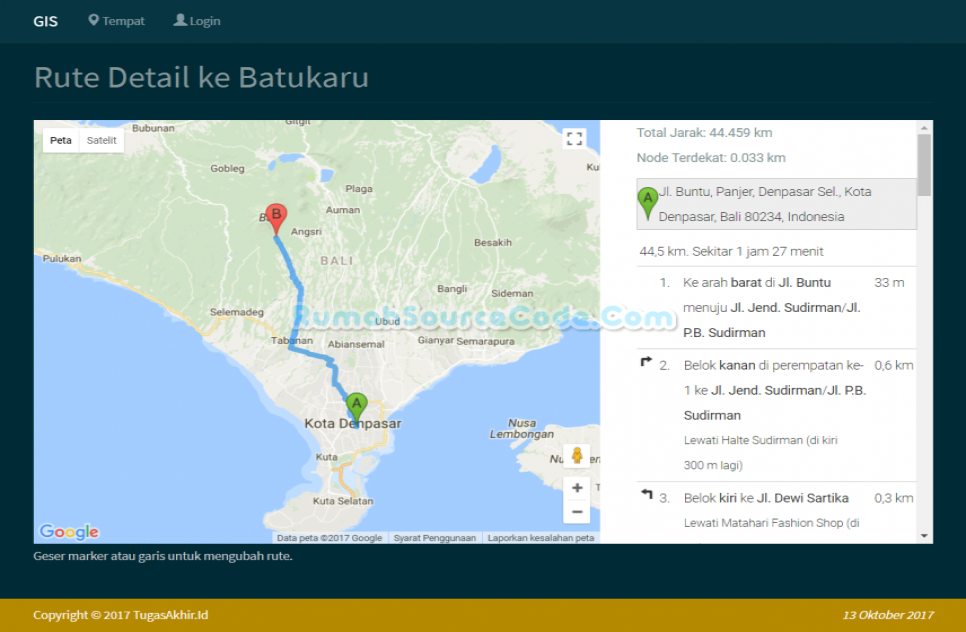Select the Pegman street view icon

click(576, 454)
